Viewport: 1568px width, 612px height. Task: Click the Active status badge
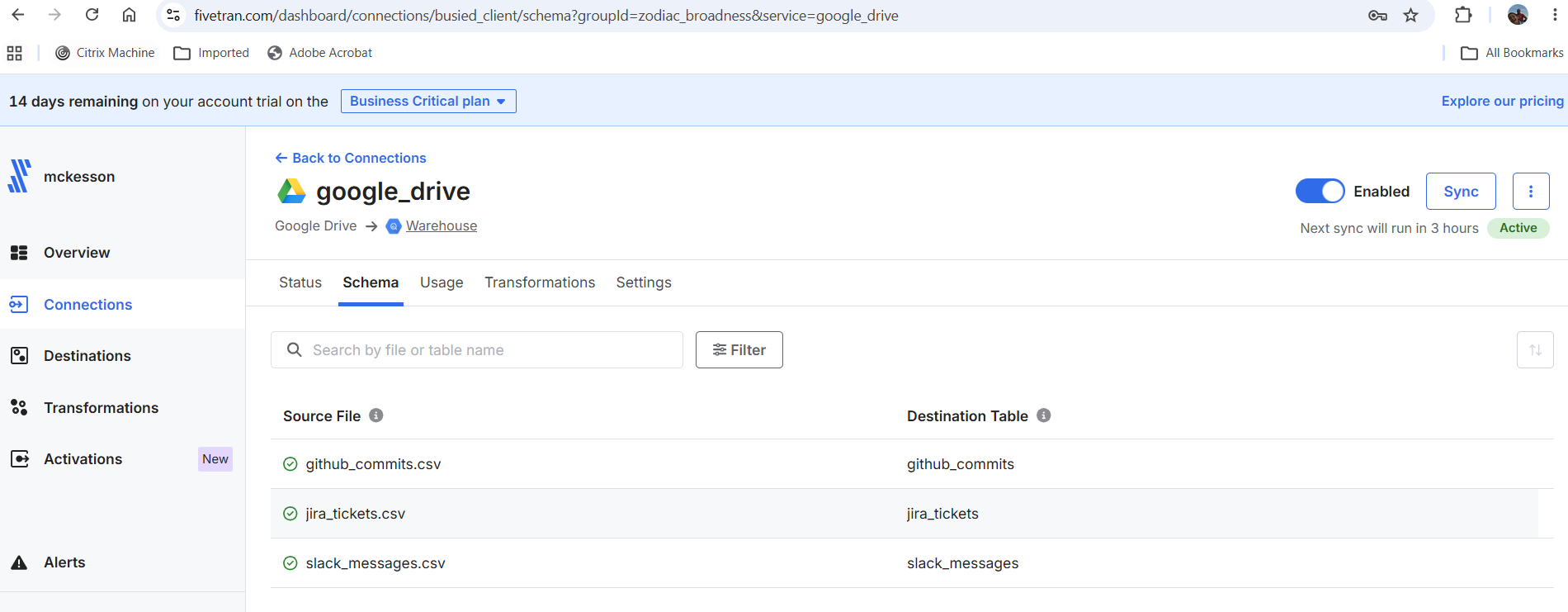point(1518,228)
